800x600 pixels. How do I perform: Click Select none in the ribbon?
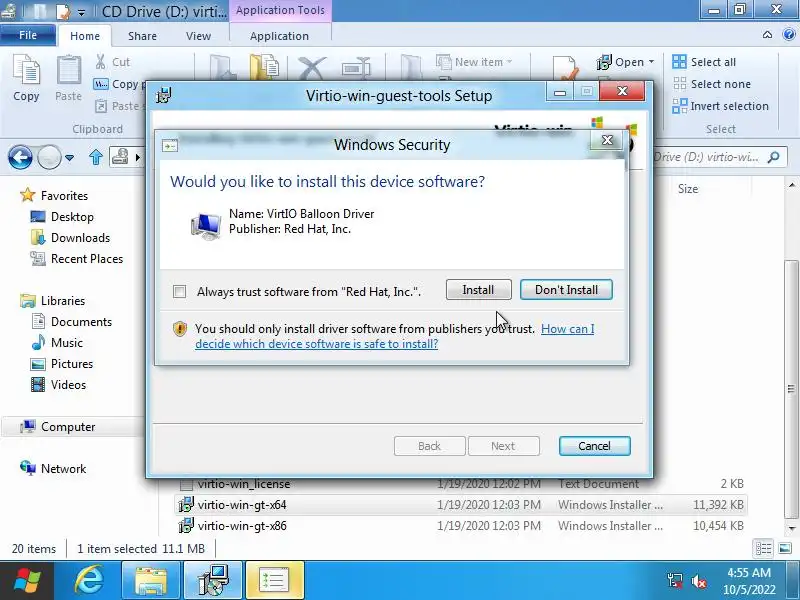tap(711, 84)
